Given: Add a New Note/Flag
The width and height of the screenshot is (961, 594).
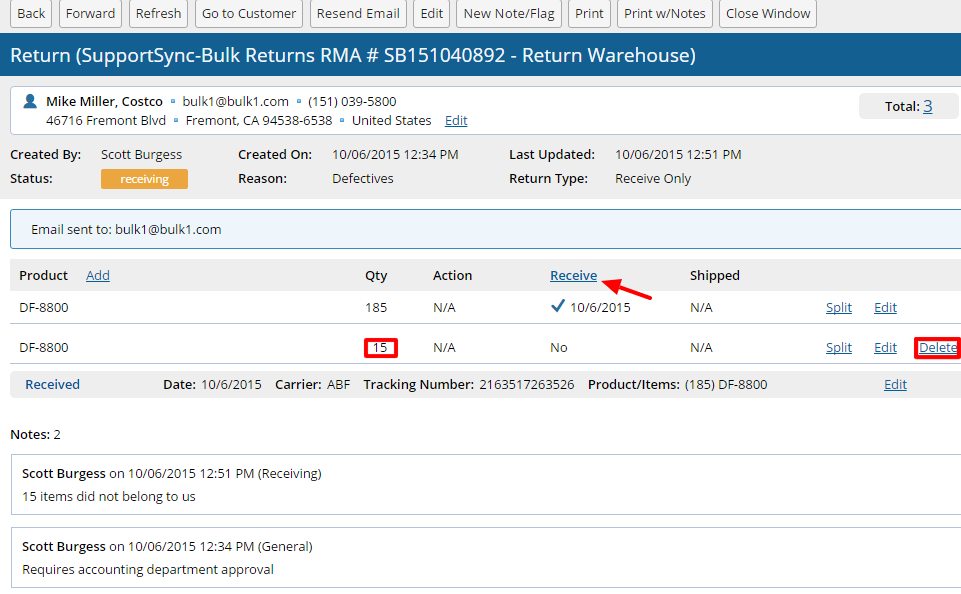Looking at the screenshot, I should (x=509, y=14).
